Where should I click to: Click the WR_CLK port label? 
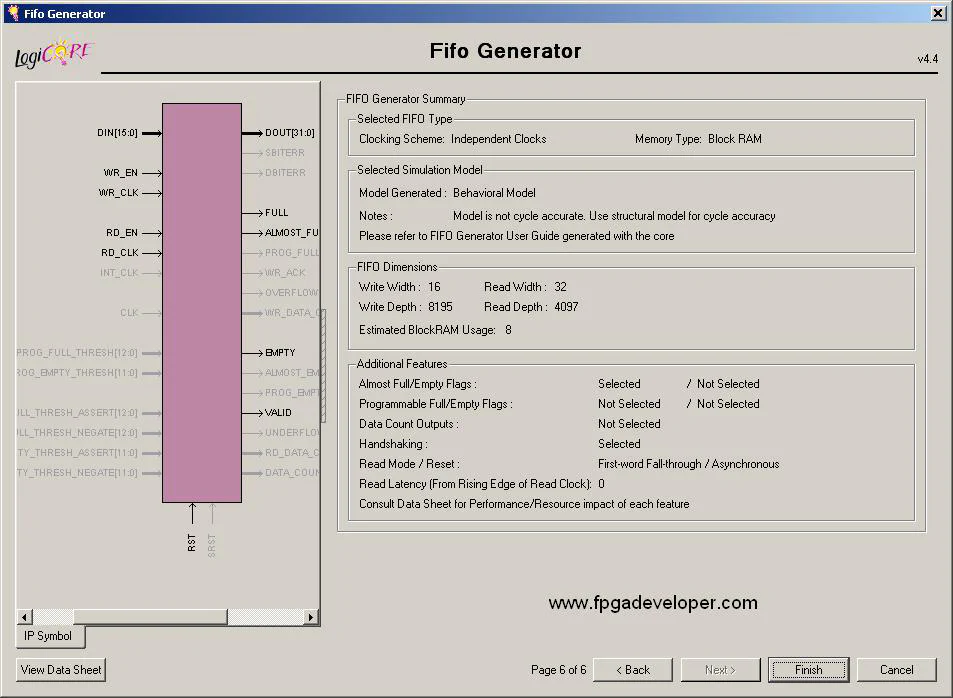tap(118, 193)
